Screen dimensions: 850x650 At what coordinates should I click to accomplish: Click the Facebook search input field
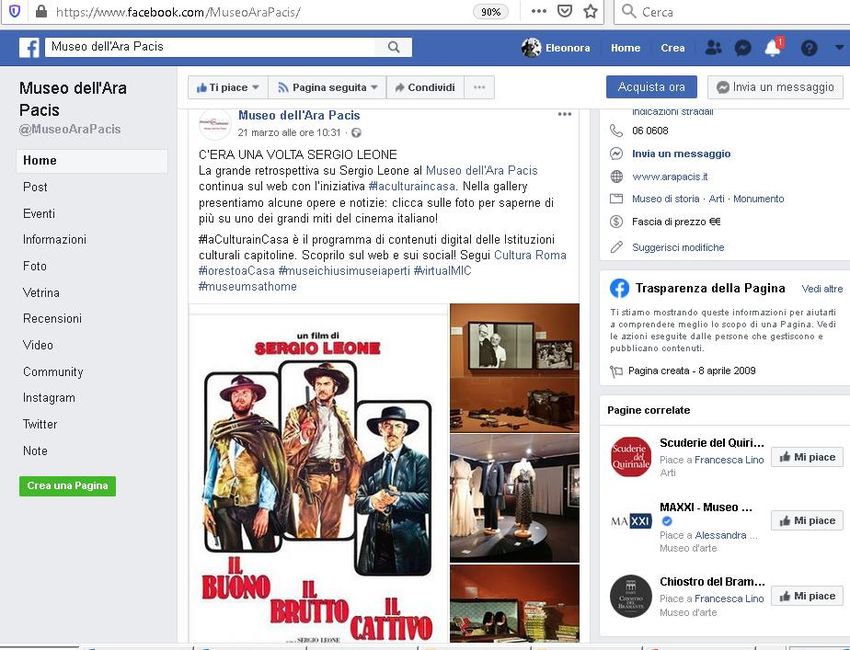[210, 47]
